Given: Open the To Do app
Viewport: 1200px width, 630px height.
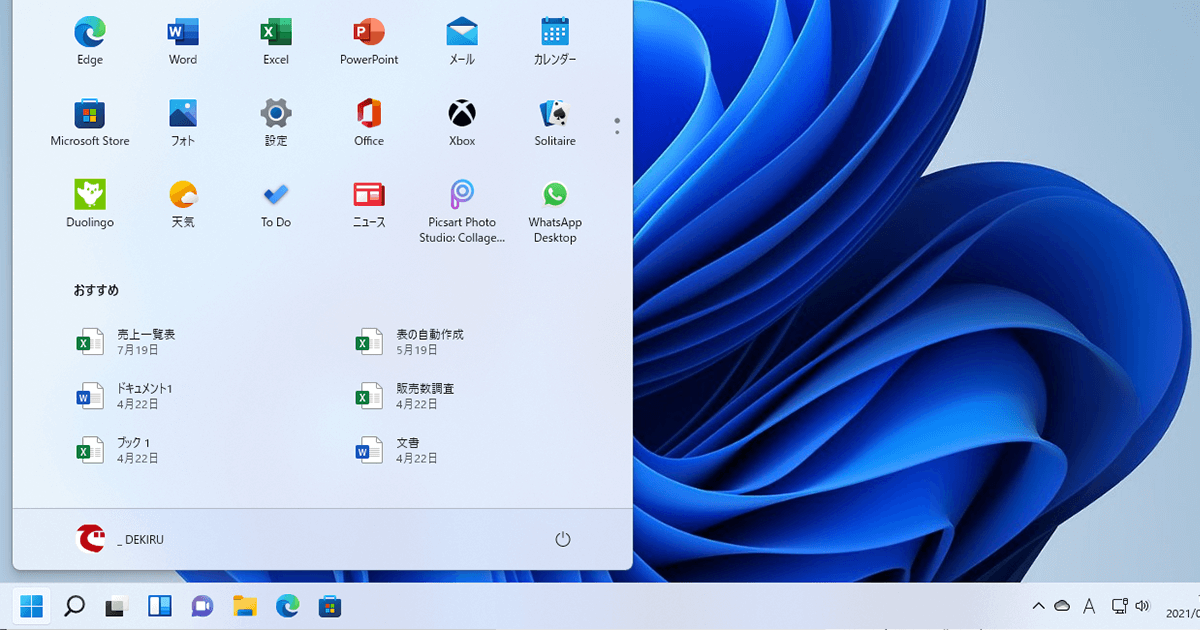Looking at the screenshot, I should [276, 204].
